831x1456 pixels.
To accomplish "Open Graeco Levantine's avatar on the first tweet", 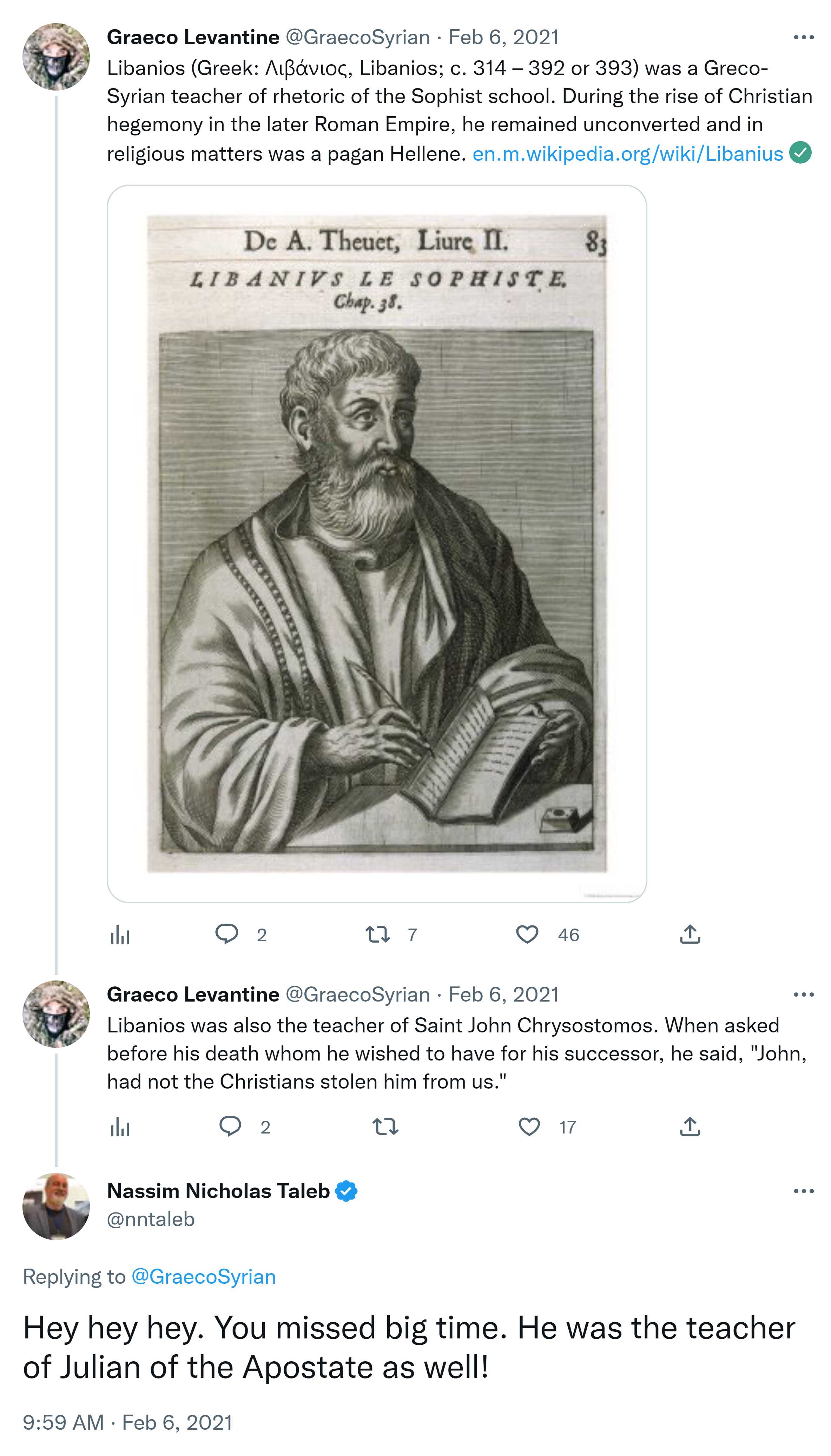I will pos(56,57).
